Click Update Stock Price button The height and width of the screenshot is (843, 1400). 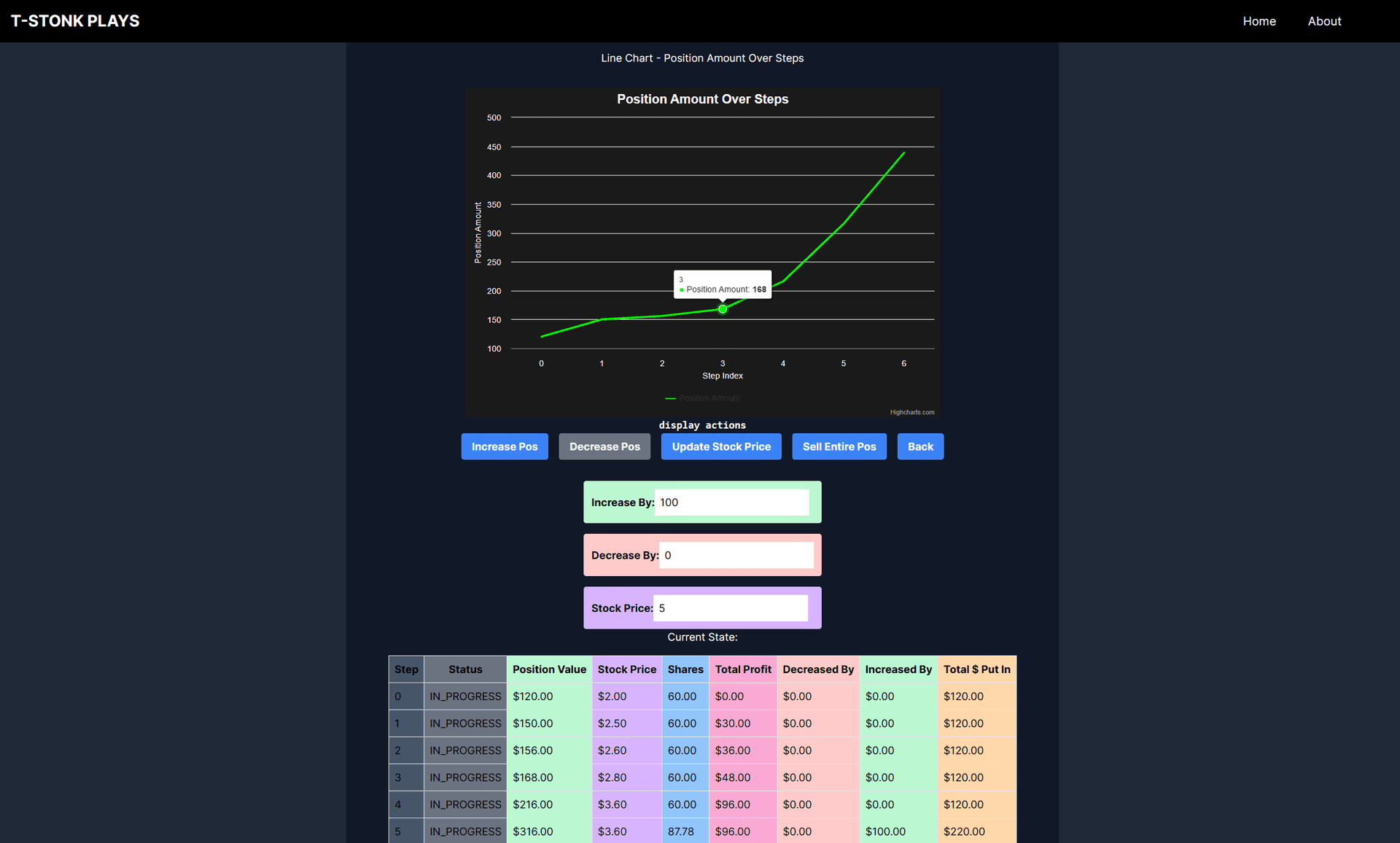[721, 446]
